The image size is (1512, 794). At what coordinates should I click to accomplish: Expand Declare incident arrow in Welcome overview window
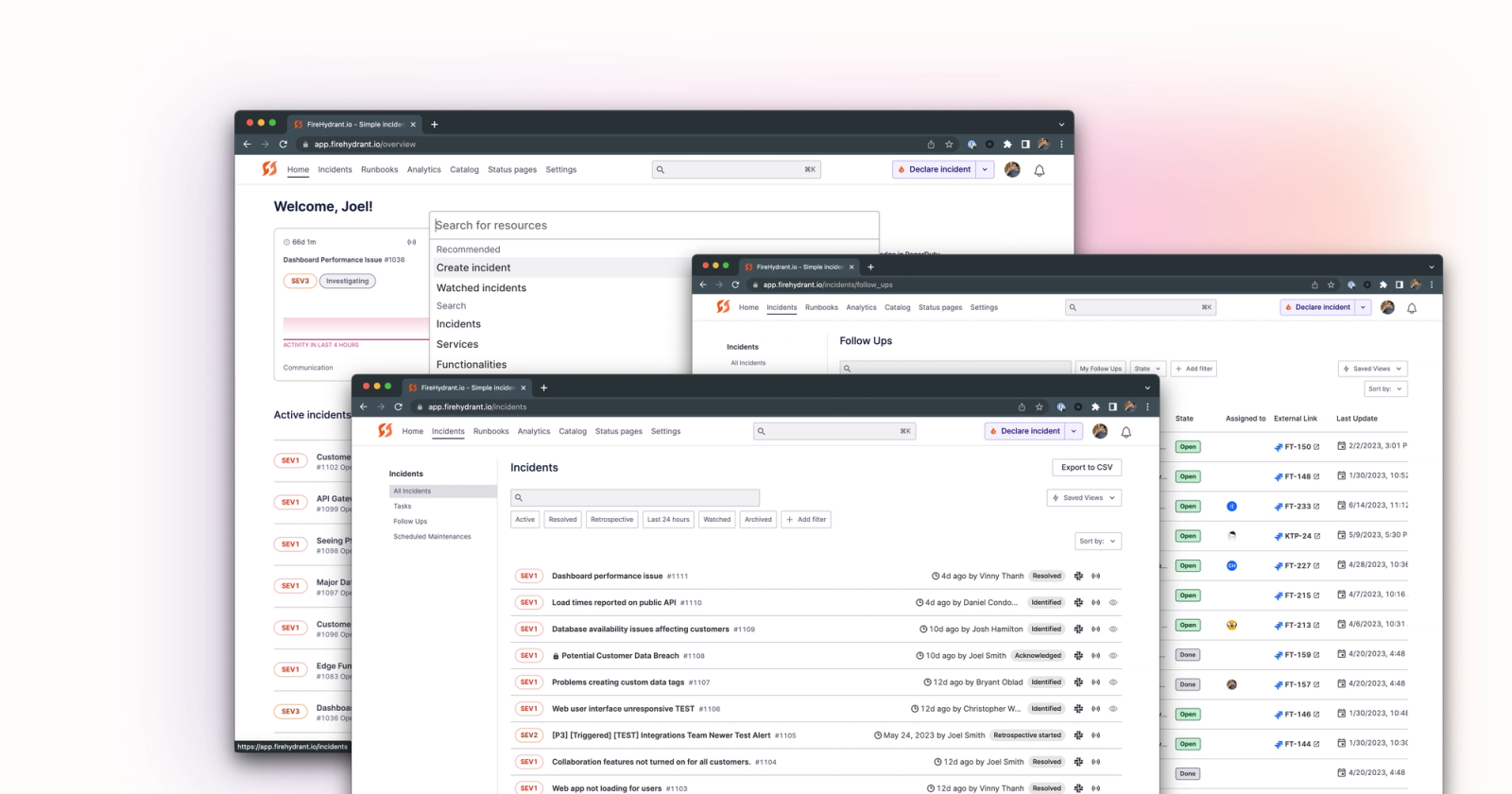(x=985, y=169)
